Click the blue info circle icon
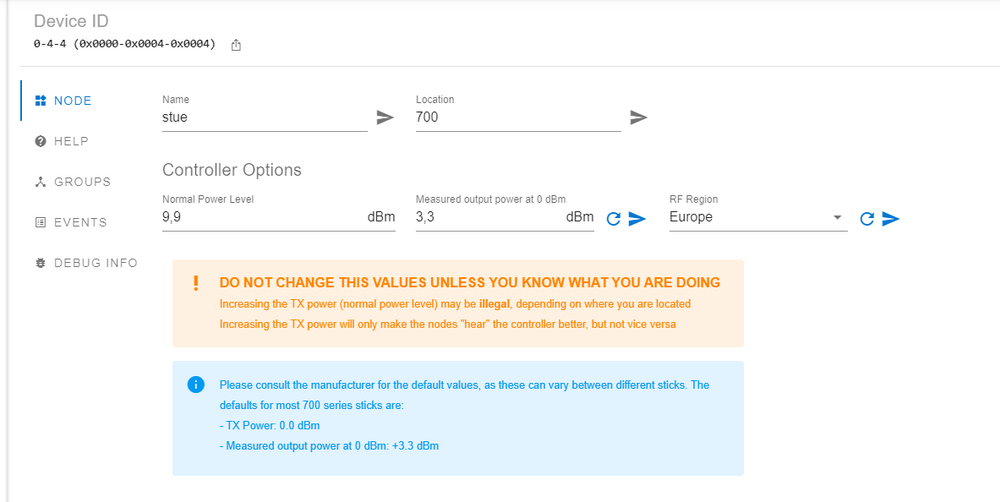This screenshot has width=1000, height=502. tap(196, 385)
